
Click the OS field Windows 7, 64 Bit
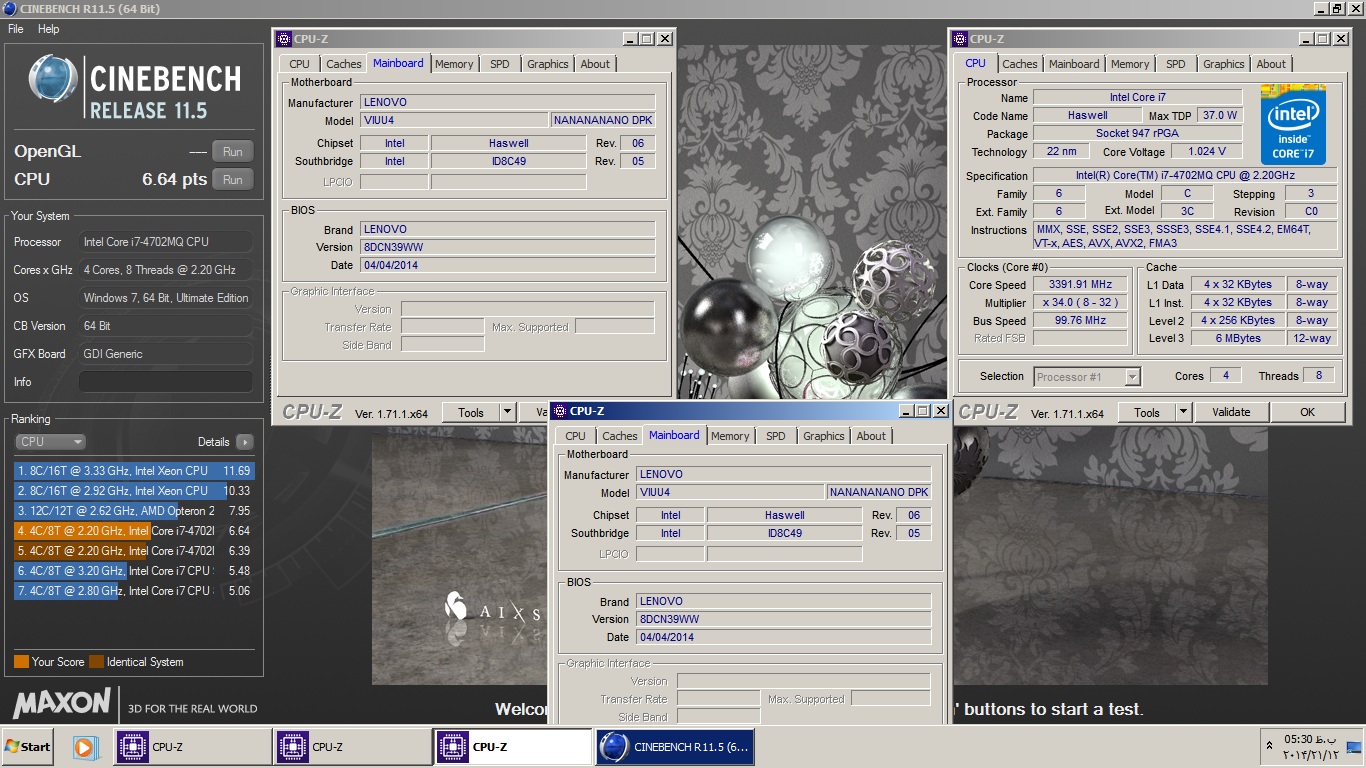tap(166, 298)
